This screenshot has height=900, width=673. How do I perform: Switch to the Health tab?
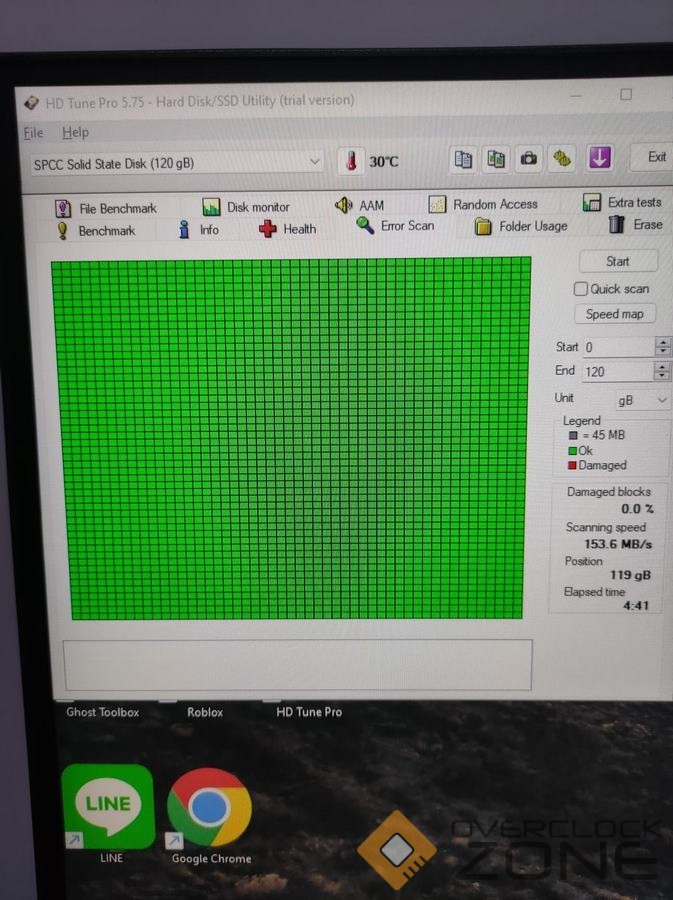pyautogui.click(x=287, y=229)
